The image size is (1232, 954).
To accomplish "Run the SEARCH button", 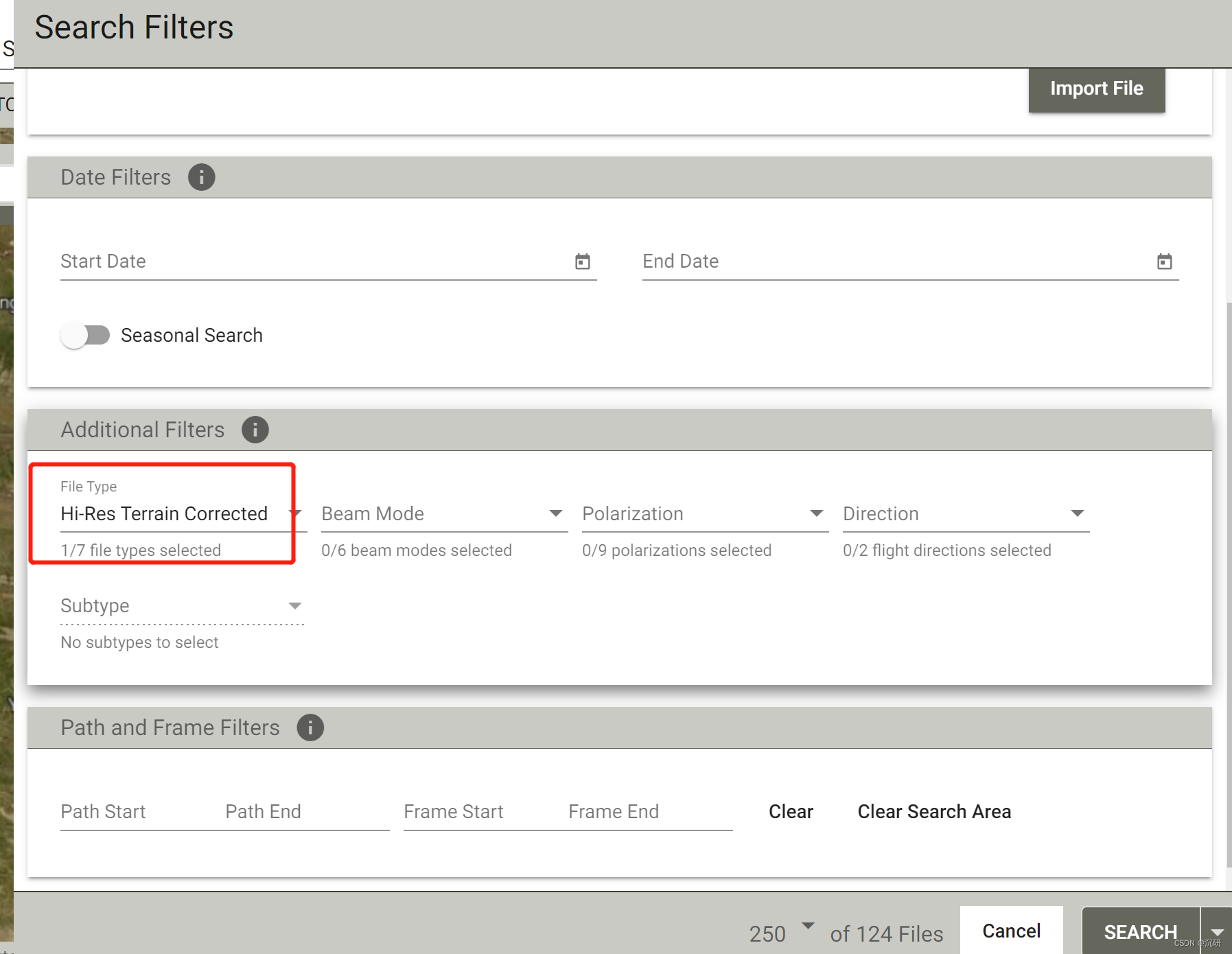I will pyautogui.click(x=1140, y=932).
